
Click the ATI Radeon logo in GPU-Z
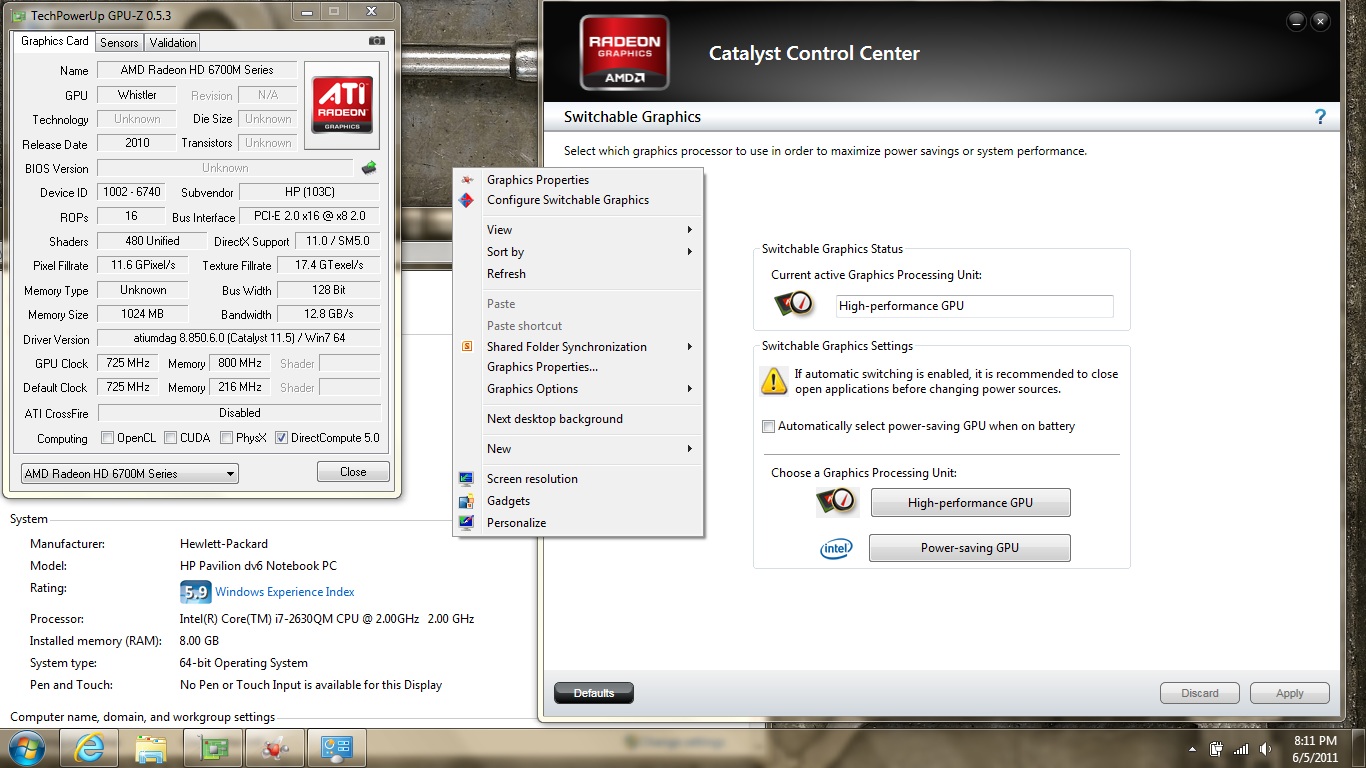(x=343, y=106)
